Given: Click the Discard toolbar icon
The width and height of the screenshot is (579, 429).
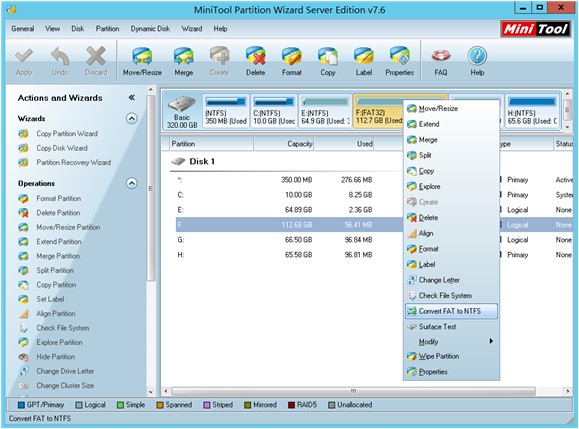Looking at the screenshot, I should coord(96,62).
